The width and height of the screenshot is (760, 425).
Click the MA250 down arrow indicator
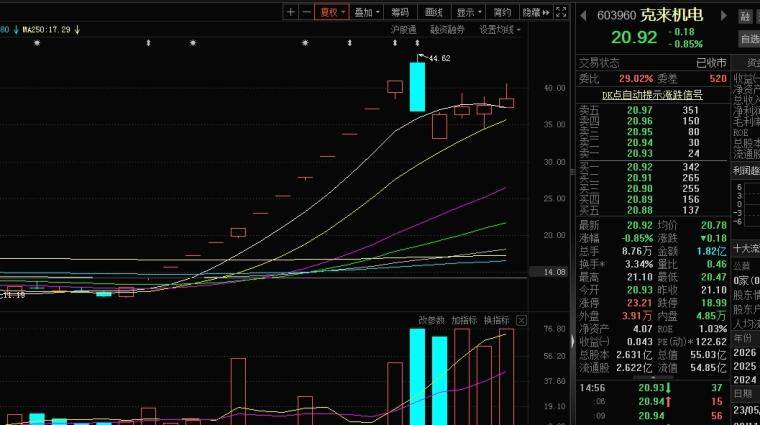tap(77, 30)
